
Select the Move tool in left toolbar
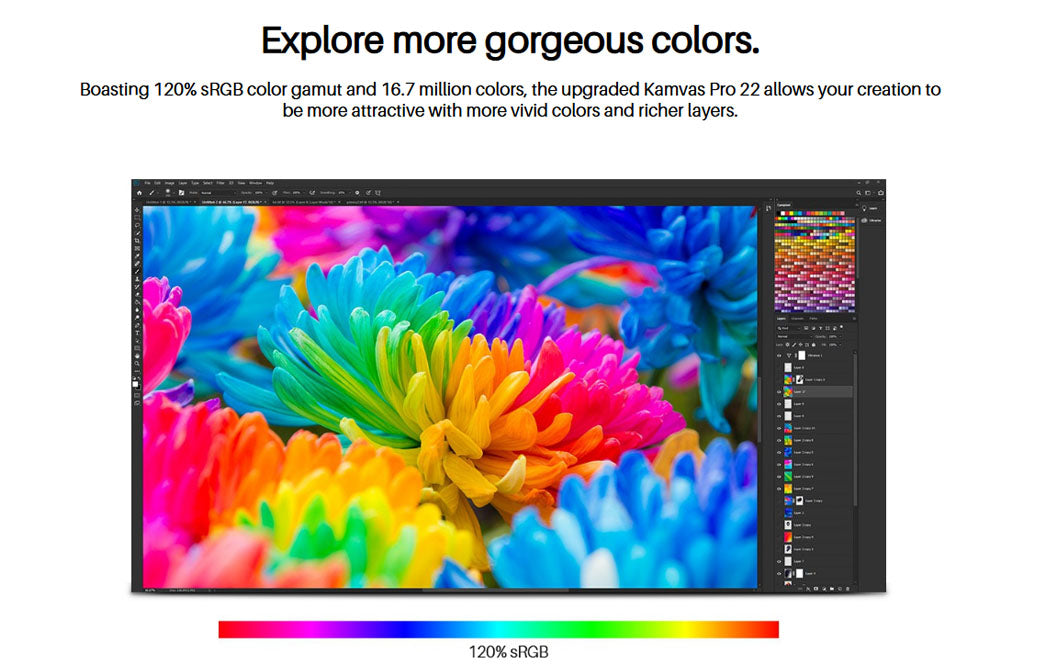point(137,210)
